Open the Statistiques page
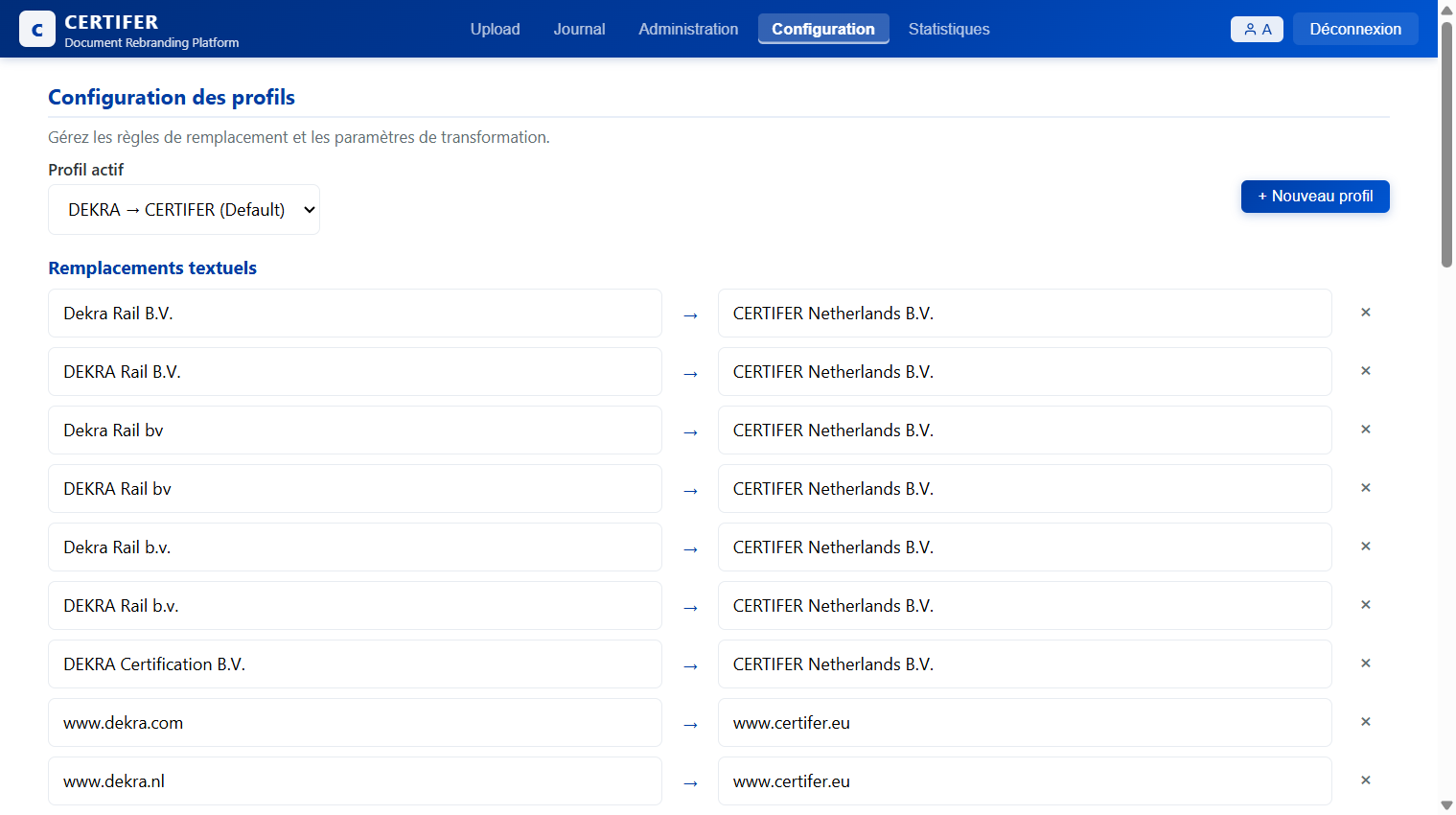Image resolution: width=1456 pixels, height=815 pixels. click(x=949, y=29)
